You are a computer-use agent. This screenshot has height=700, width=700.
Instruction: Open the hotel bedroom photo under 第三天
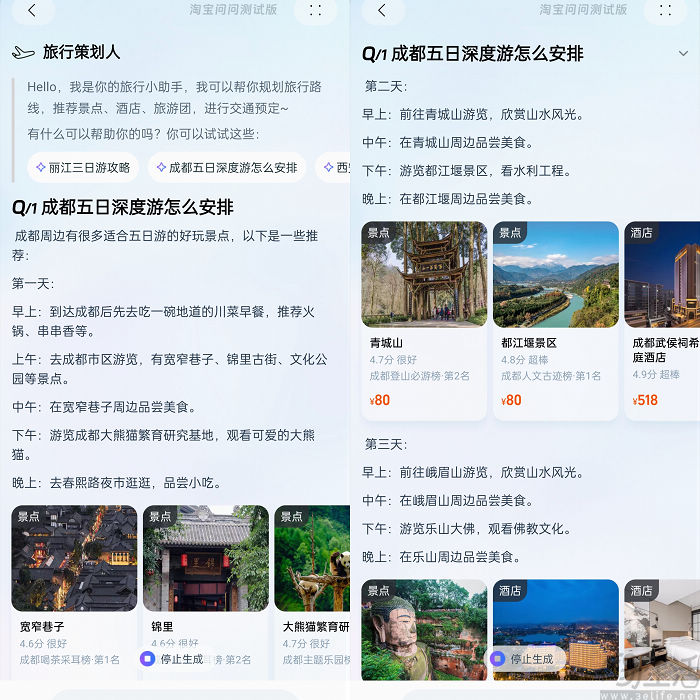click(662, 629)
